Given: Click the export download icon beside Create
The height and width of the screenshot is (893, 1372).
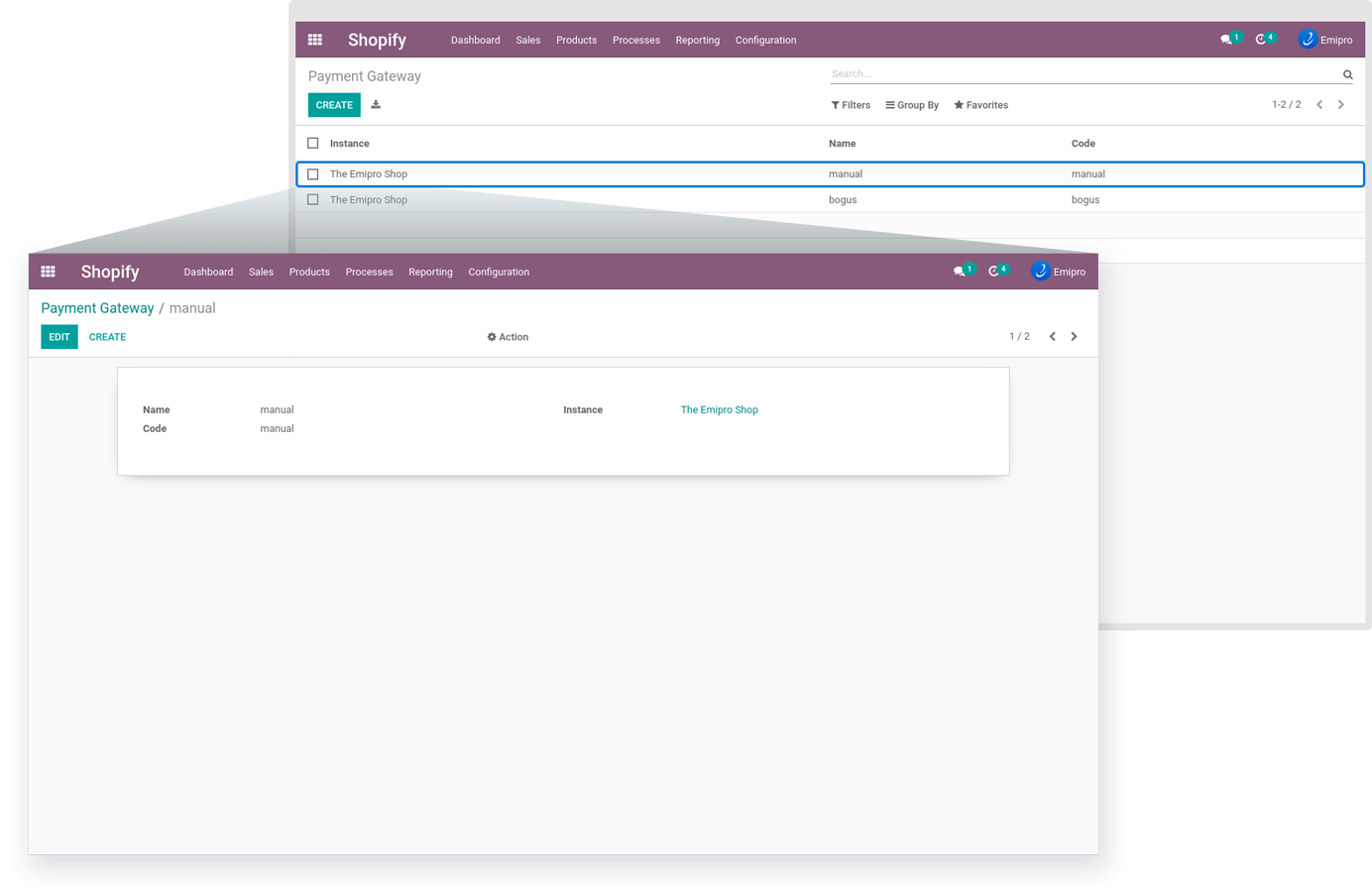Looking at the screenshot, I should 376,105.
